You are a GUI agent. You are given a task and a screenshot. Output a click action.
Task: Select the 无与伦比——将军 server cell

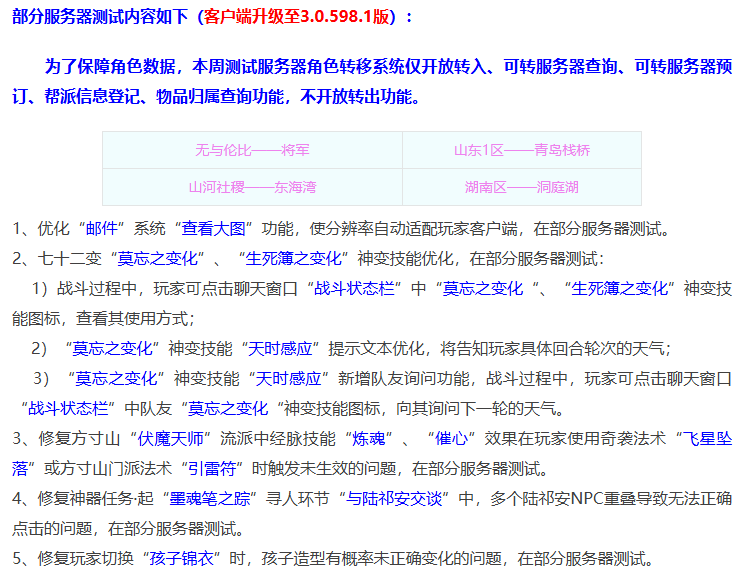[x=252, y=150]
